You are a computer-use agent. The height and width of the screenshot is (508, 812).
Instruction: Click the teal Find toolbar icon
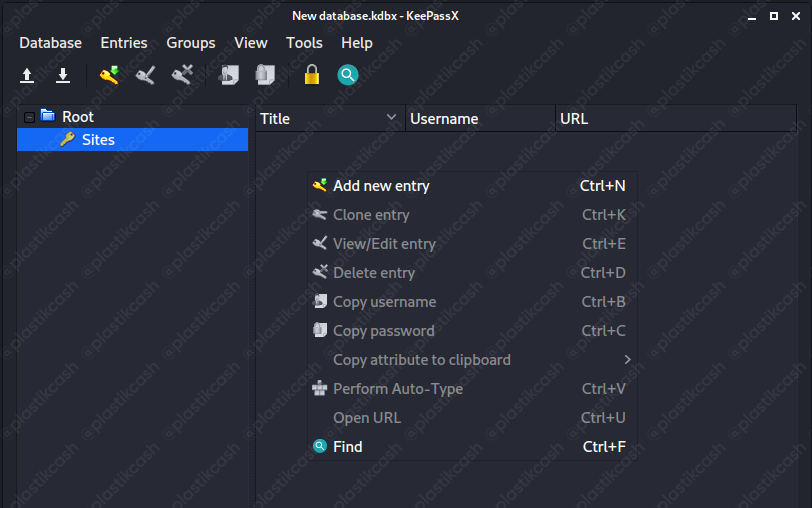348,75
